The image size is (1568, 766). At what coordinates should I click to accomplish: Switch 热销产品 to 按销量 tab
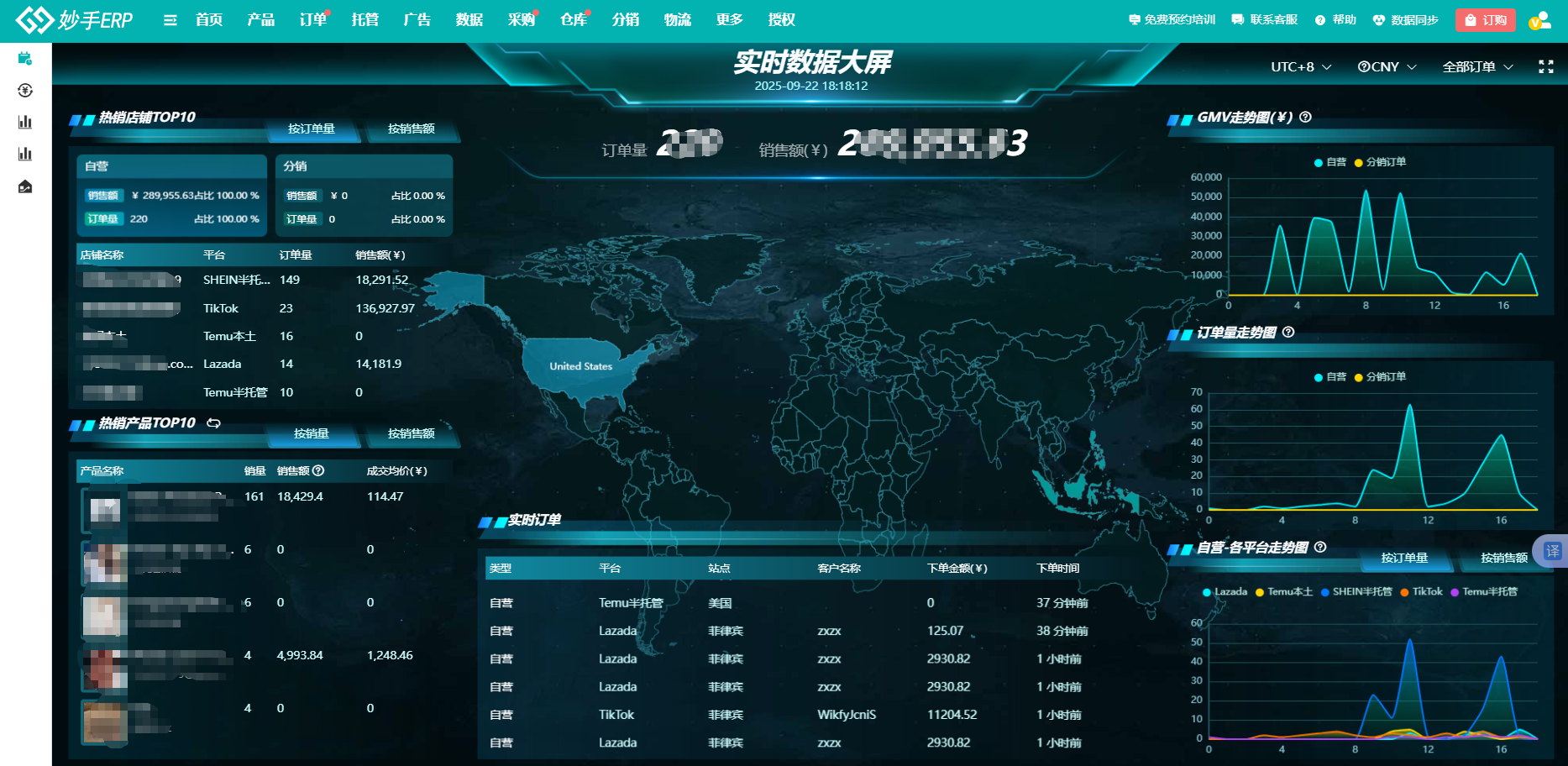312,433
